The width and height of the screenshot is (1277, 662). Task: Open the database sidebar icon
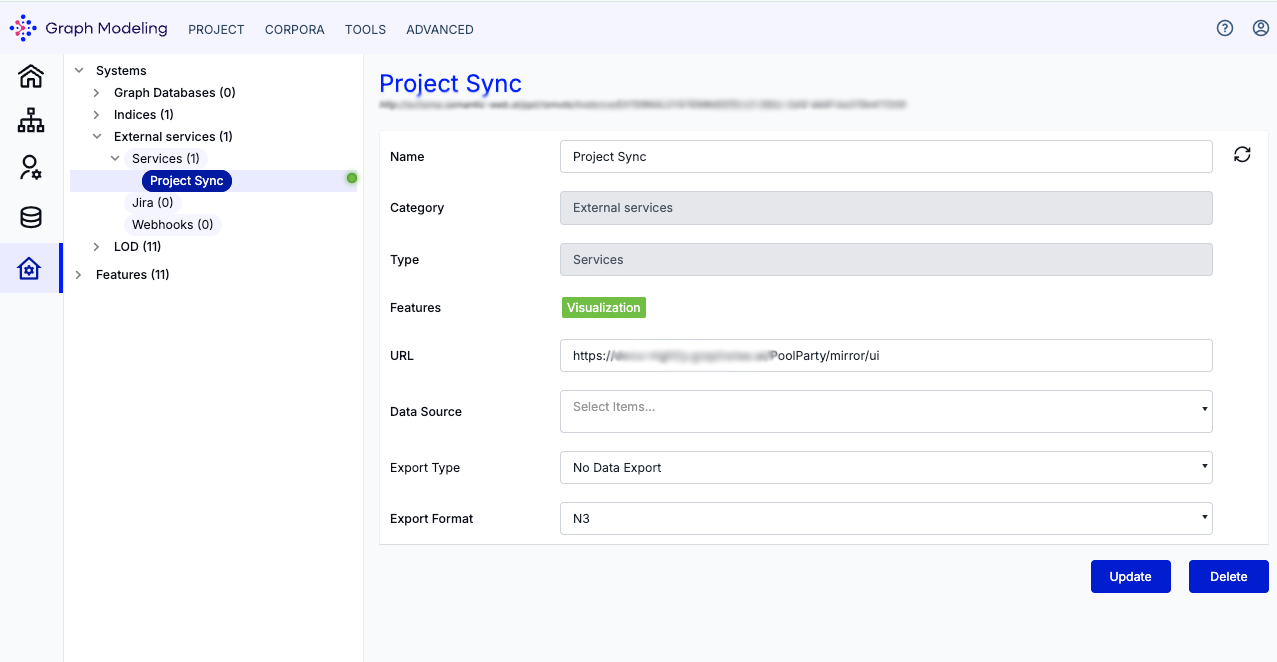click(x=31, y=217)
